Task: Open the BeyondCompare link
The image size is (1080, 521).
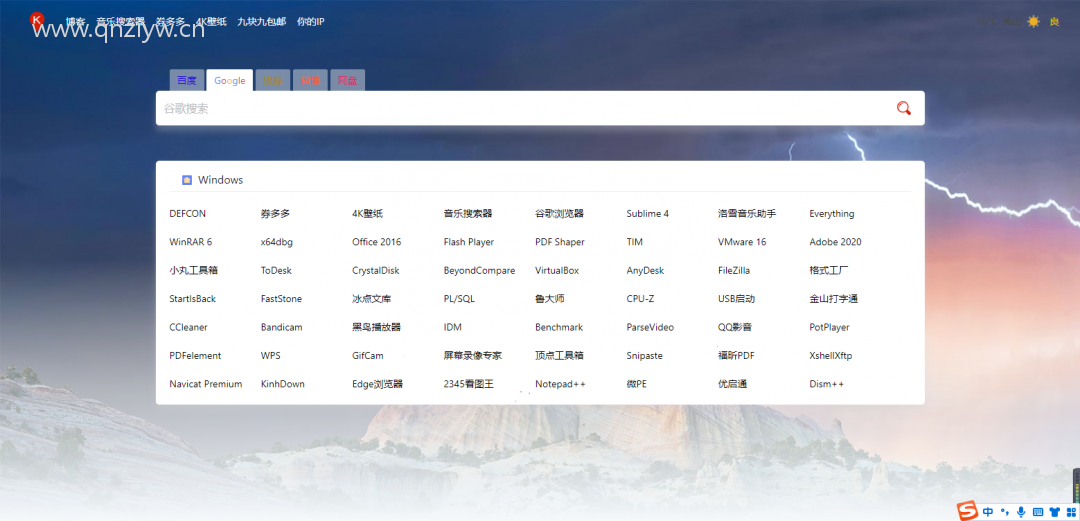Action: pyautogui.click(x=479, y=270)
